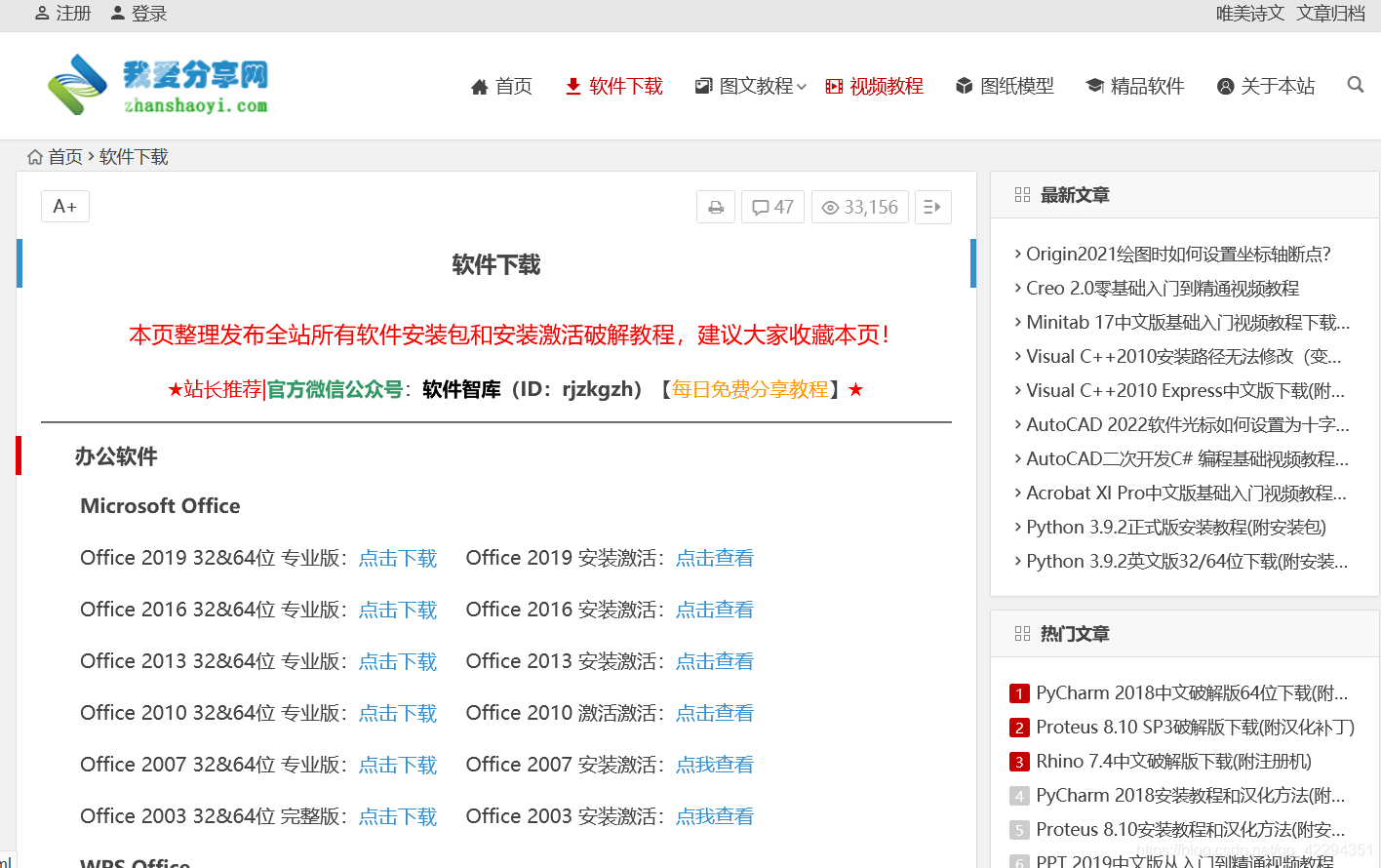This screenshot has height=868, width=1381.
Task: Open 唯美诗文 in the top bar
Action: click(1250, 14)
